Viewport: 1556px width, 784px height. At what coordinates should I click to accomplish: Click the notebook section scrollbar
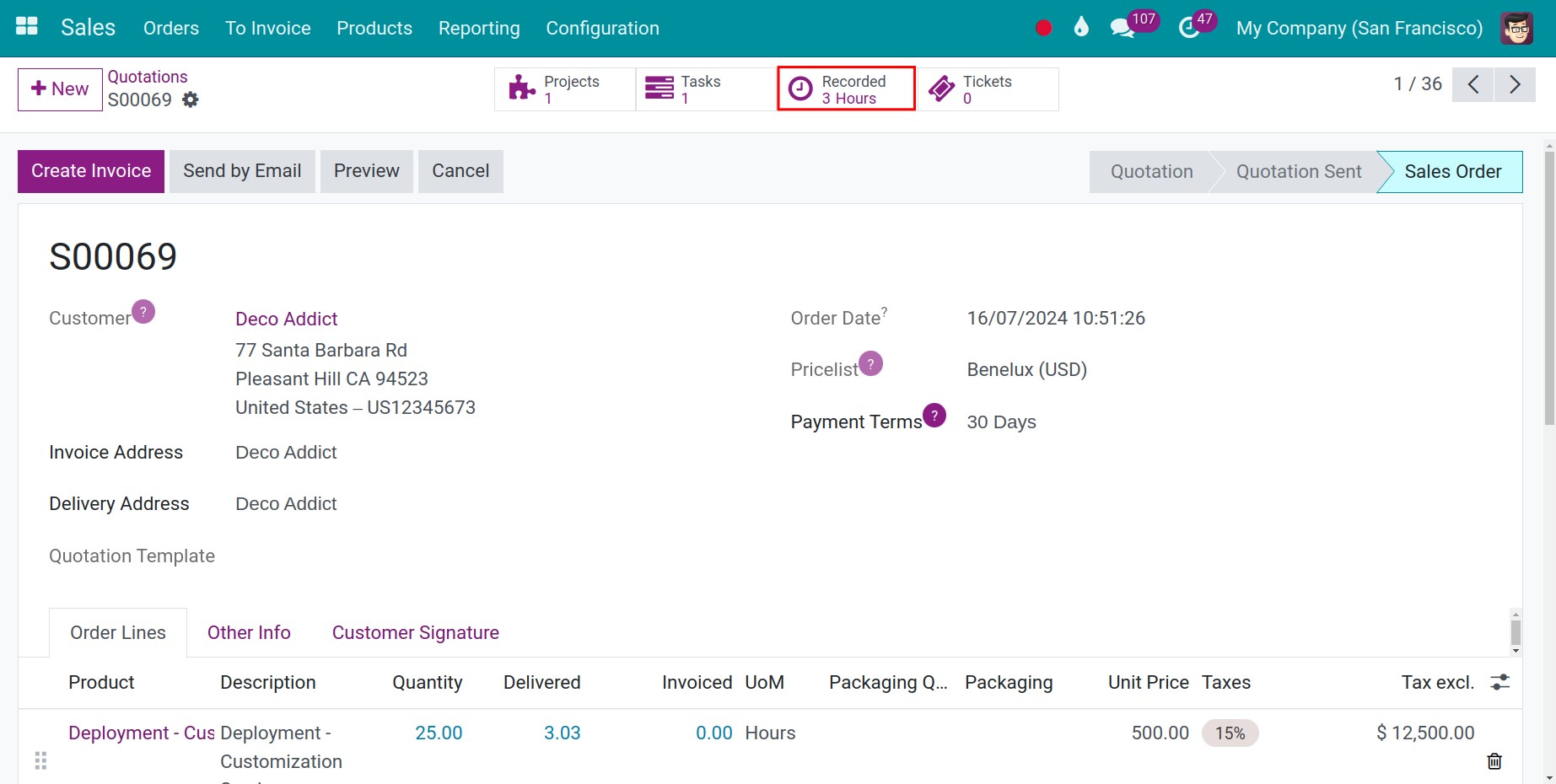point(1516,633)
